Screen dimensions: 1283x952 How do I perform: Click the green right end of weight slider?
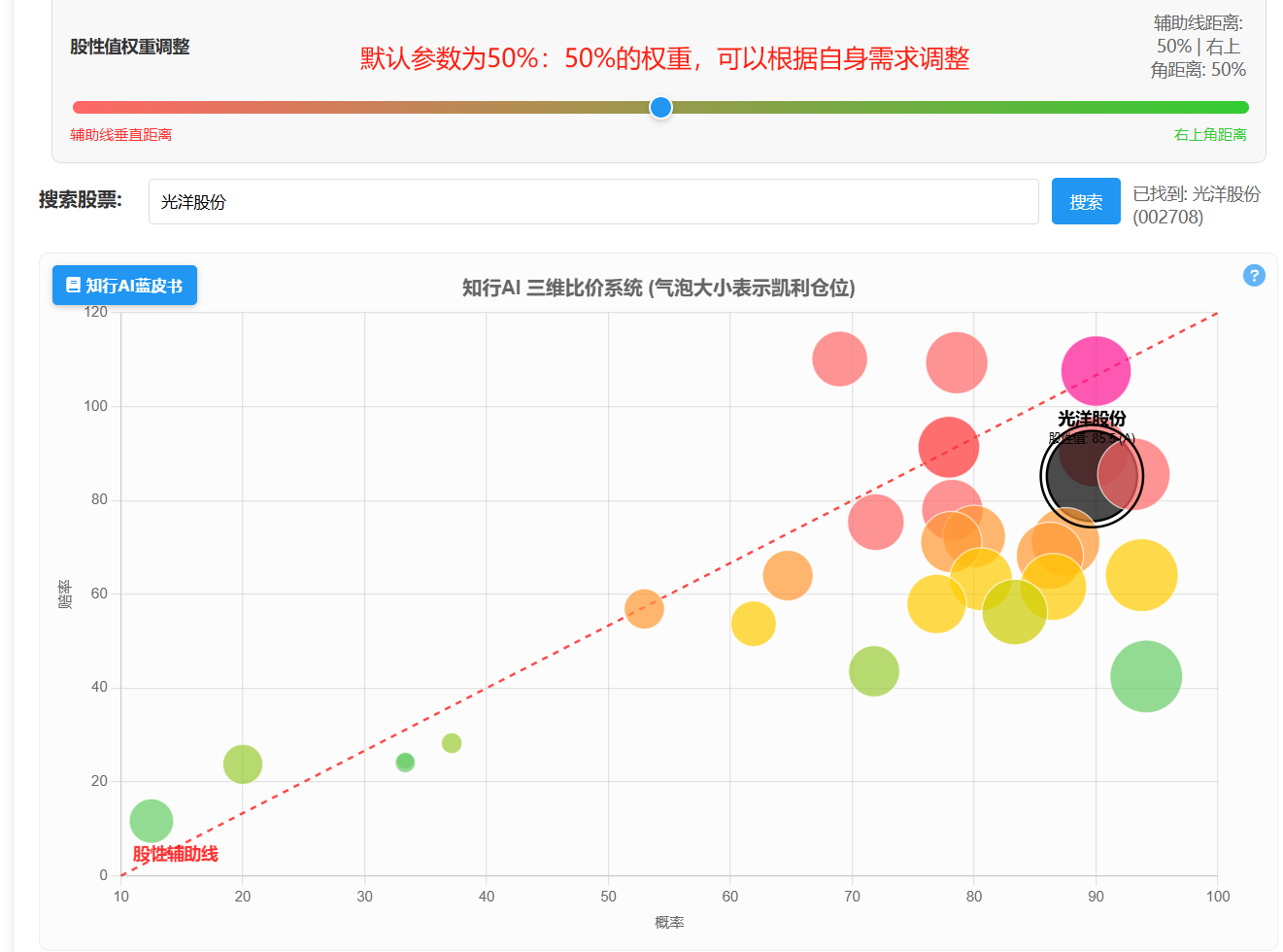(1241, 108)
